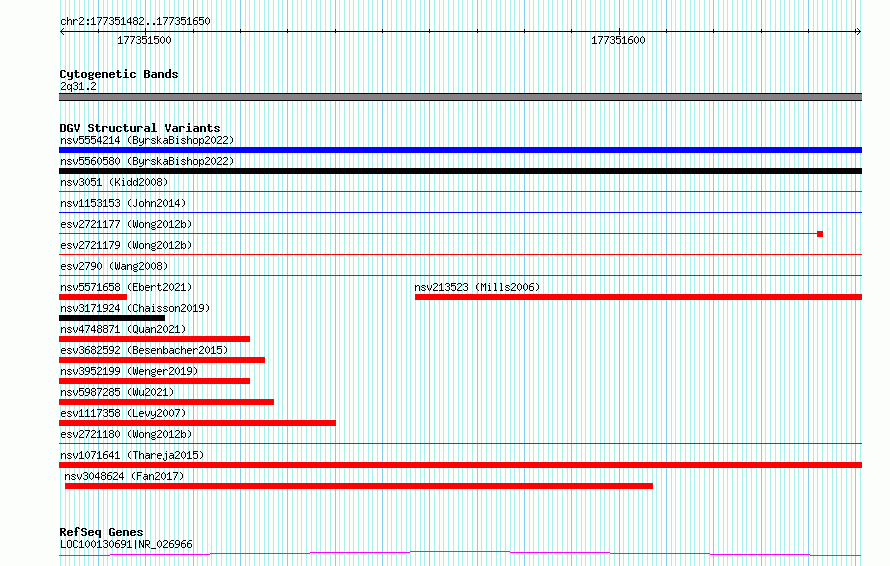Click esv2721177 (Wong2012b) label

pyautogui.click(x=126, y=224)
